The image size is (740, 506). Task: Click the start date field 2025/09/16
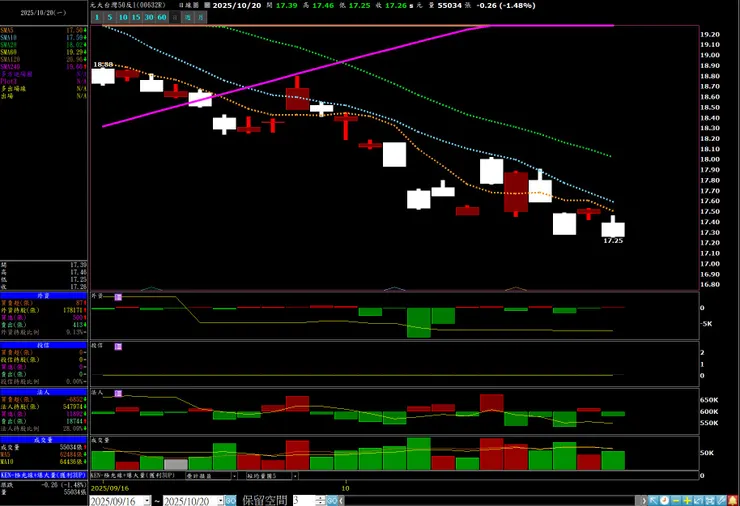[116, 501]
